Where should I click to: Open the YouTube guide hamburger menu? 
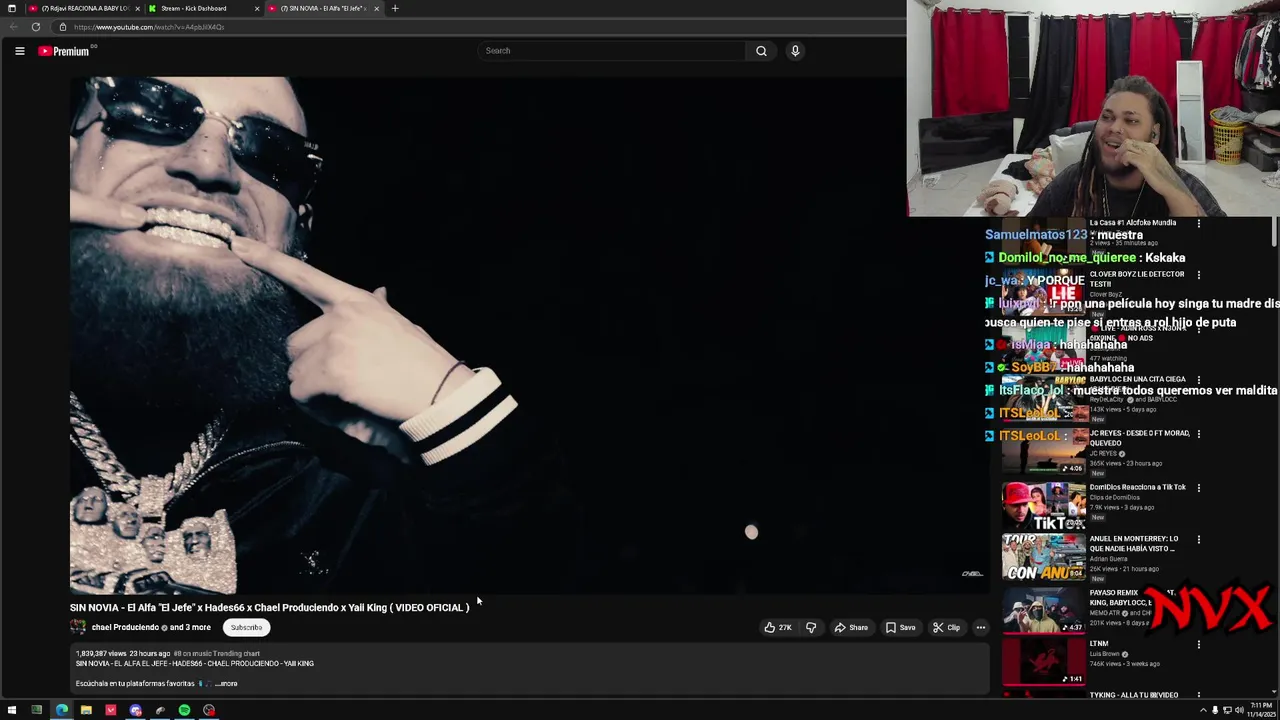click(x=19, y=51)
